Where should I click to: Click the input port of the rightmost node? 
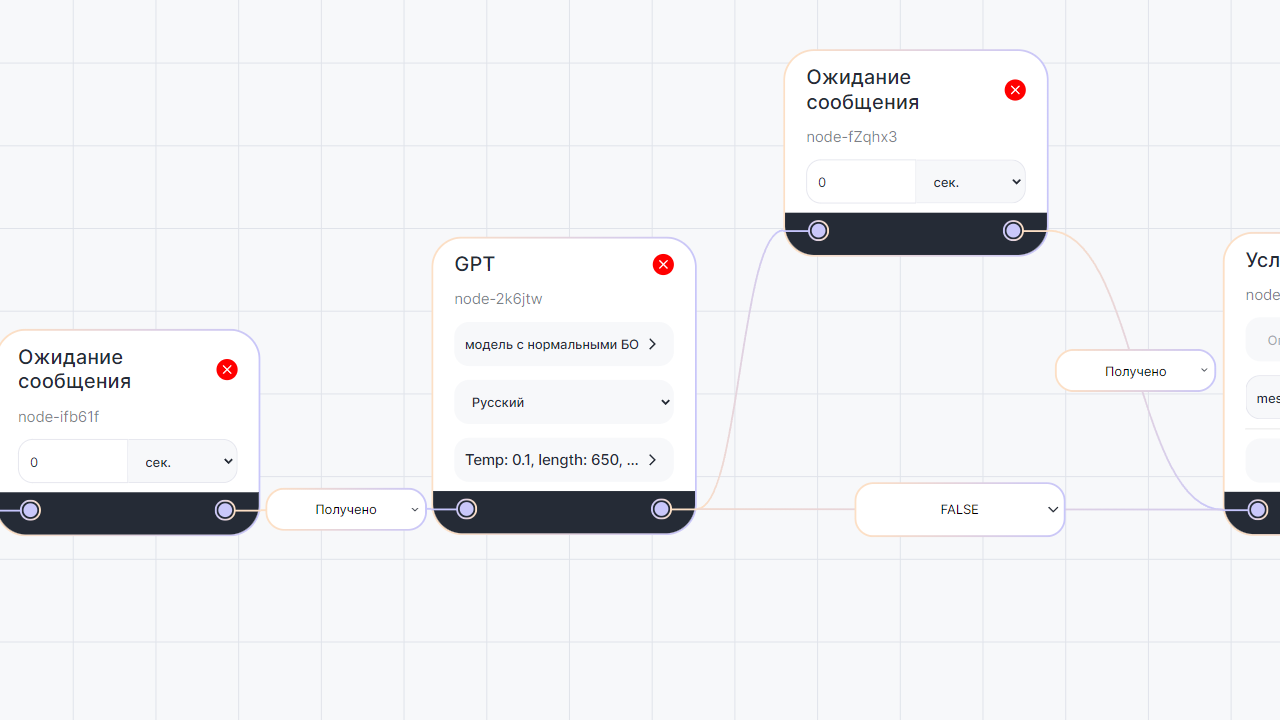[1258, 509]
